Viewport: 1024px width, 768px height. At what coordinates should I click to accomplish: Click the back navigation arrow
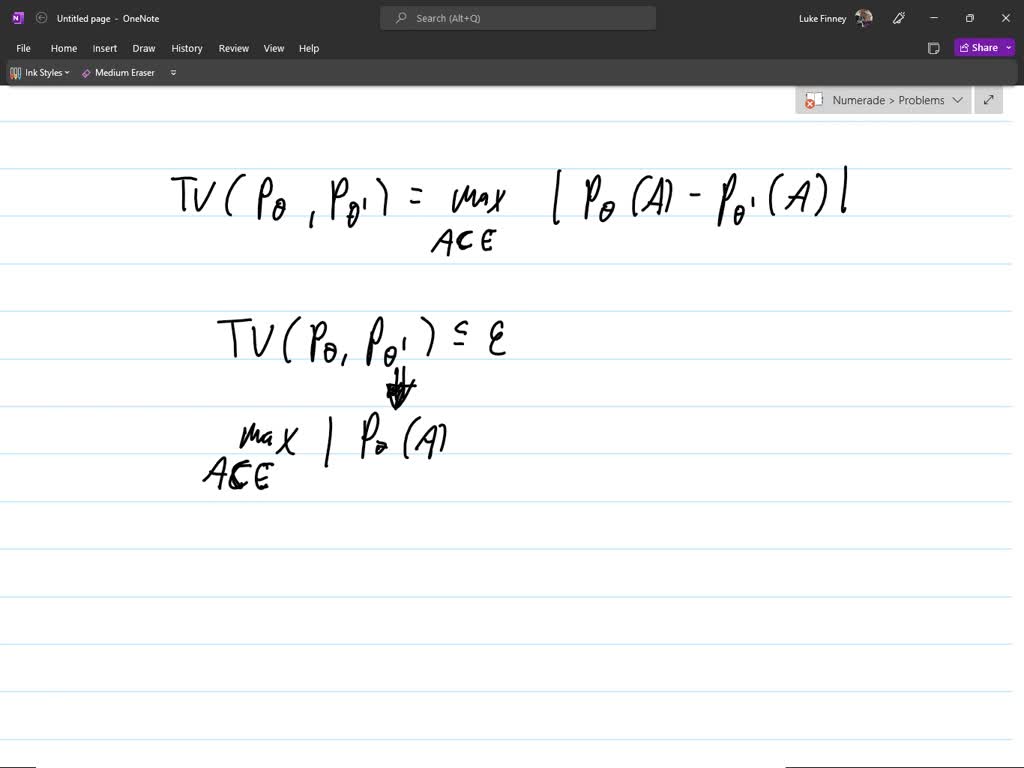[x=41, y=17]
